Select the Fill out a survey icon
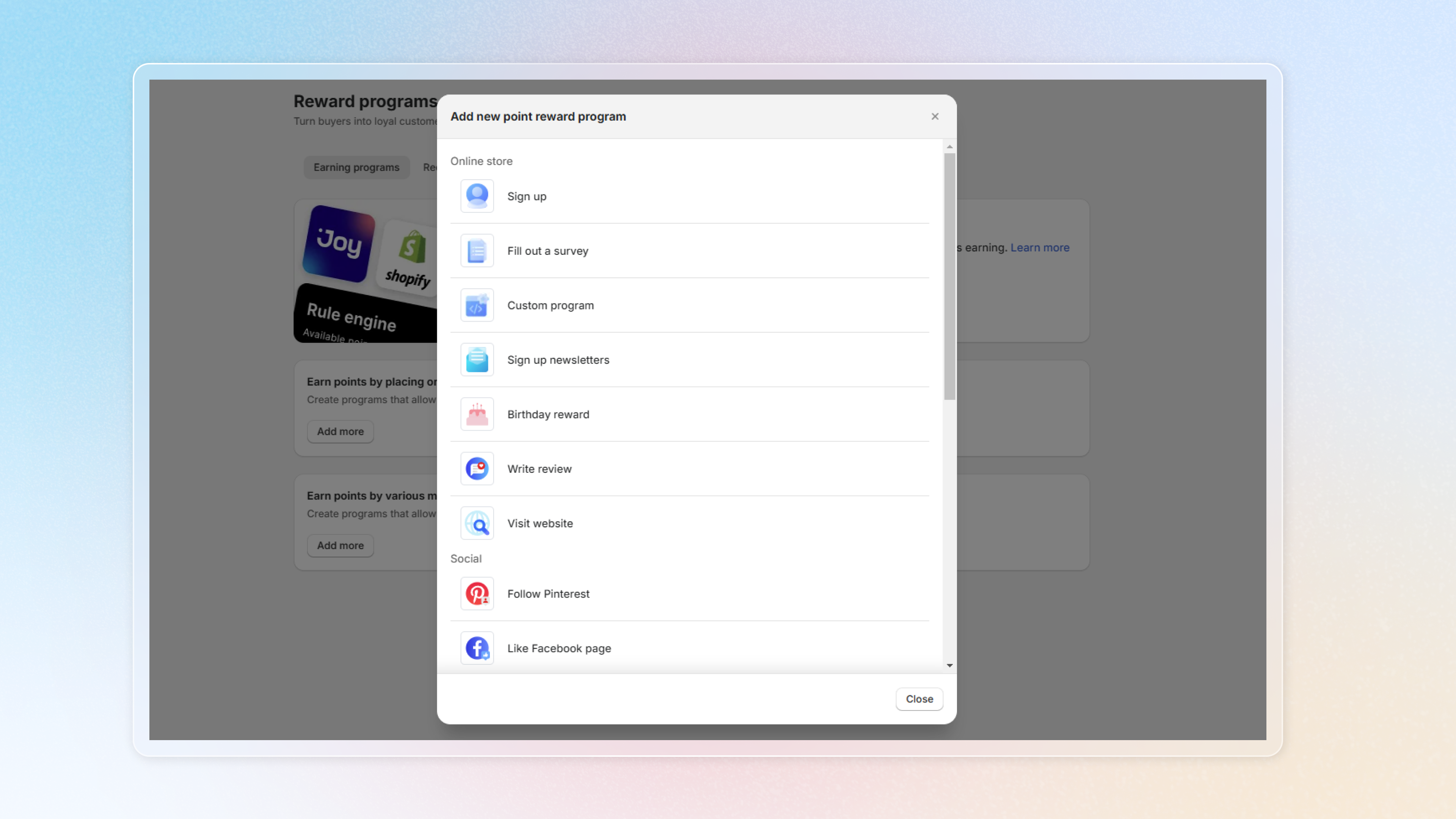 coord(477,251)
